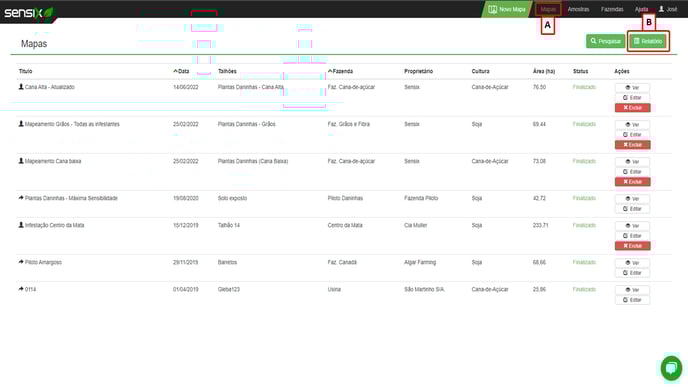688x387 pixels.
Task: View Plantas Daninhas - Máxima Sensibilidade map
Action: point(632,199)
